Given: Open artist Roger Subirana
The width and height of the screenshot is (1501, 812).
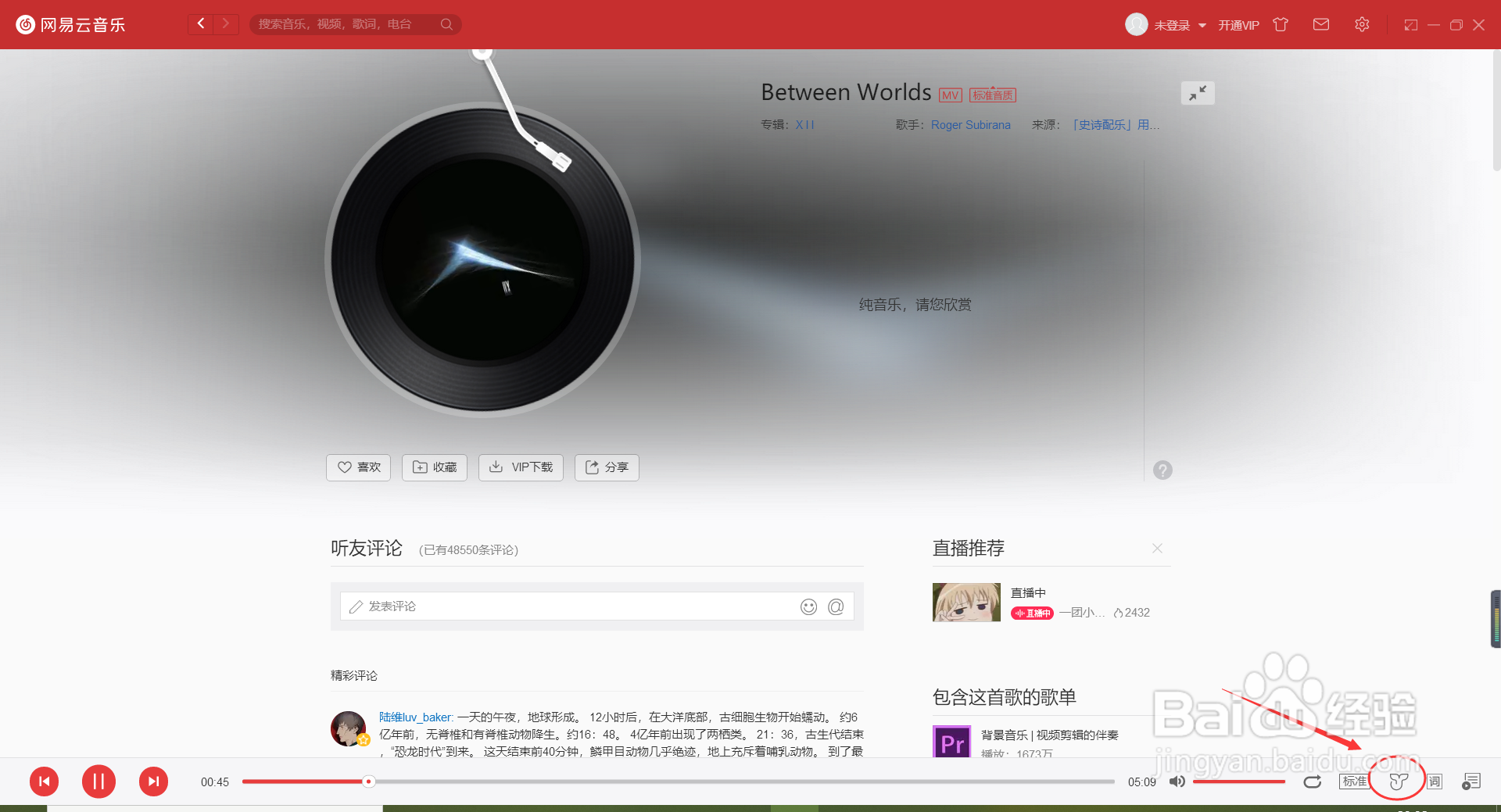Looking at the screenshot, I should click(x=971, y=125).
